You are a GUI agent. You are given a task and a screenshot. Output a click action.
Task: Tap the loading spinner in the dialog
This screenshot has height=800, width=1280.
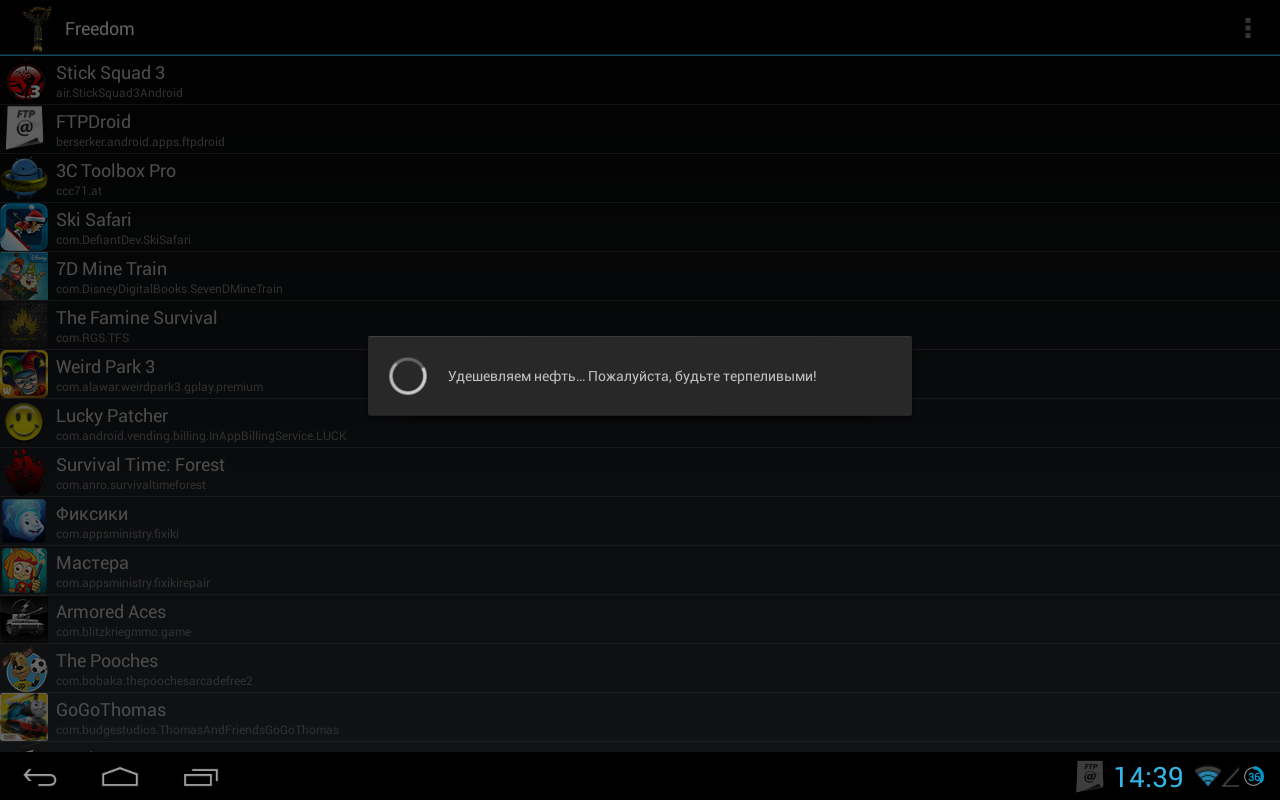click(x=408, y=376)
